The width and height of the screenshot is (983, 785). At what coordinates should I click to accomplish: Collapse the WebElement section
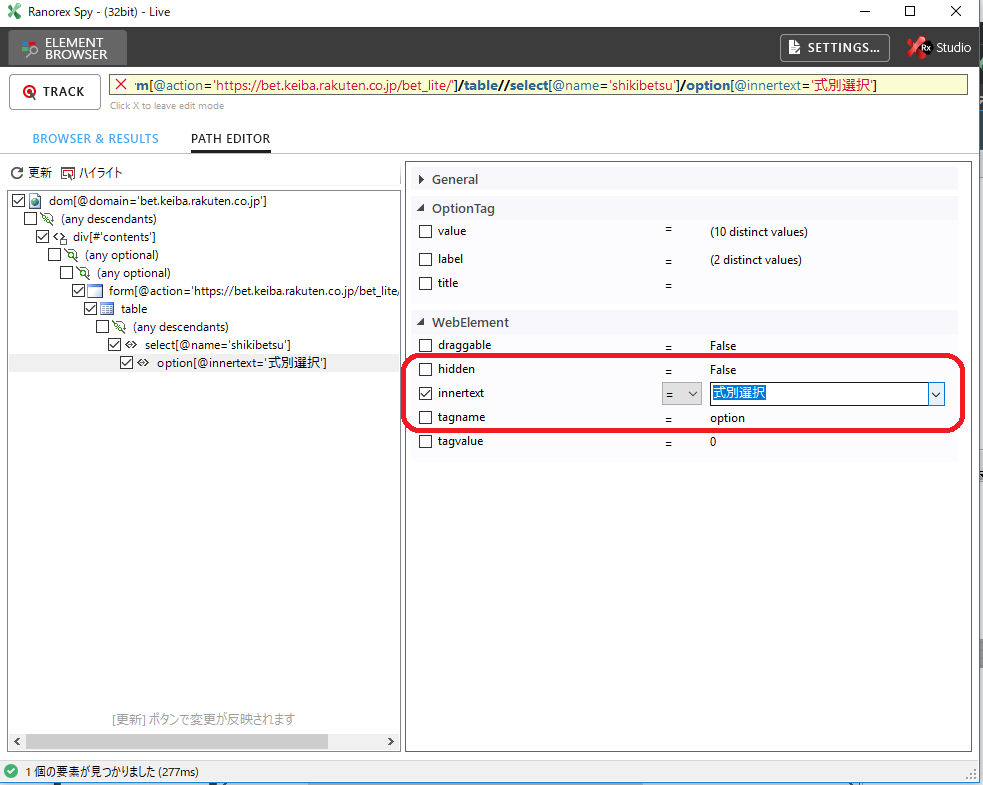coord(421,322)
